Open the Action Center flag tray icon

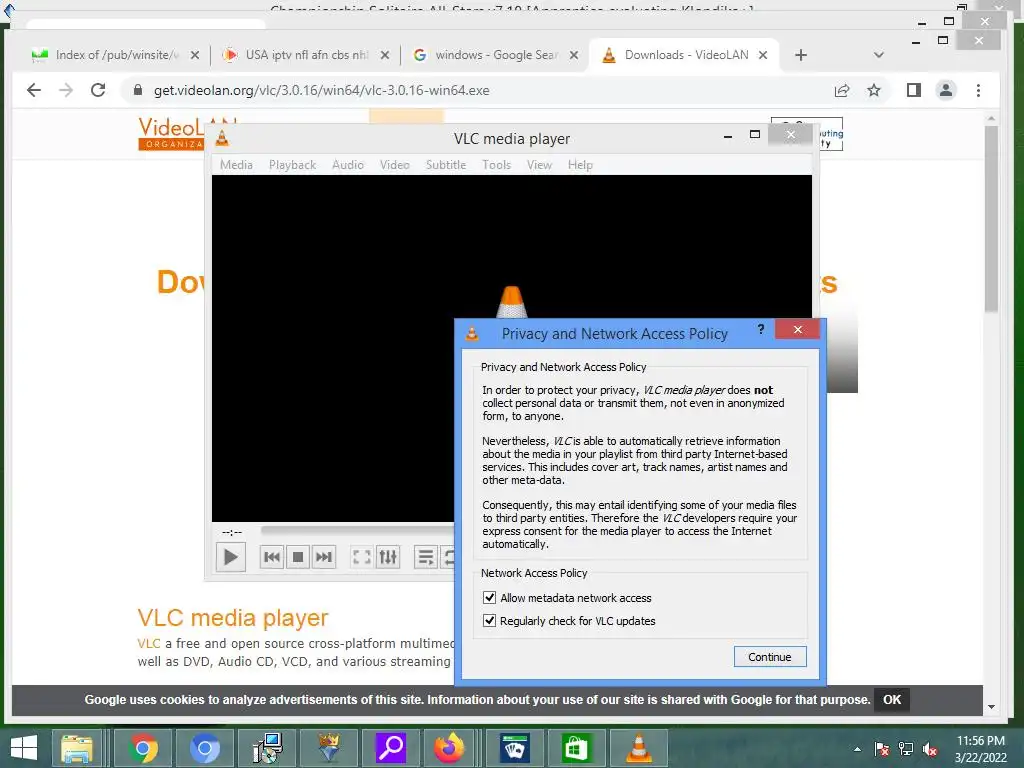[x=882, y=749]
